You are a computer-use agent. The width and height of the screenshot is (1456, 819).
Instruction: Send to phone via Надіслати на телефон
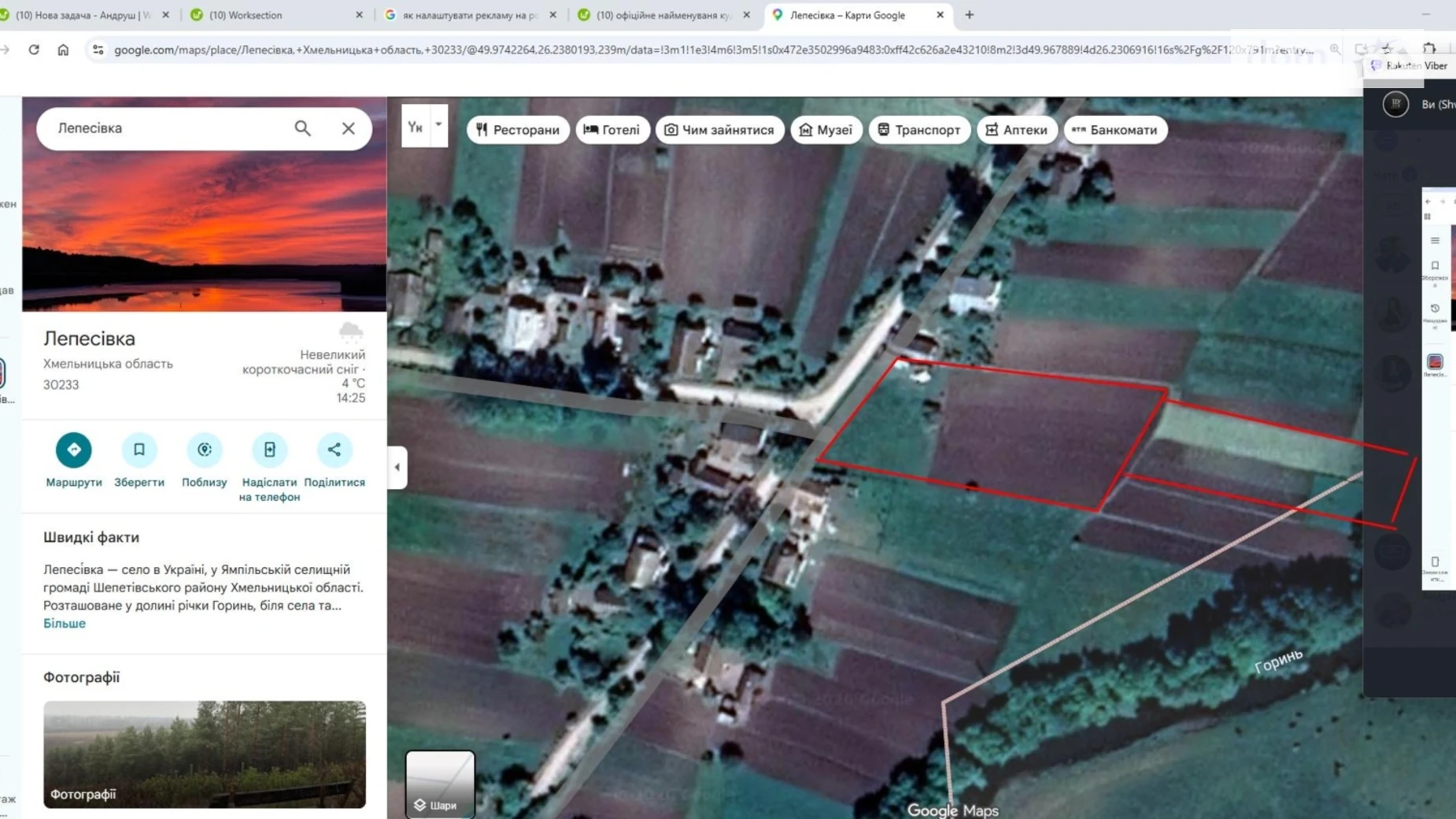(x=269, y=450)
